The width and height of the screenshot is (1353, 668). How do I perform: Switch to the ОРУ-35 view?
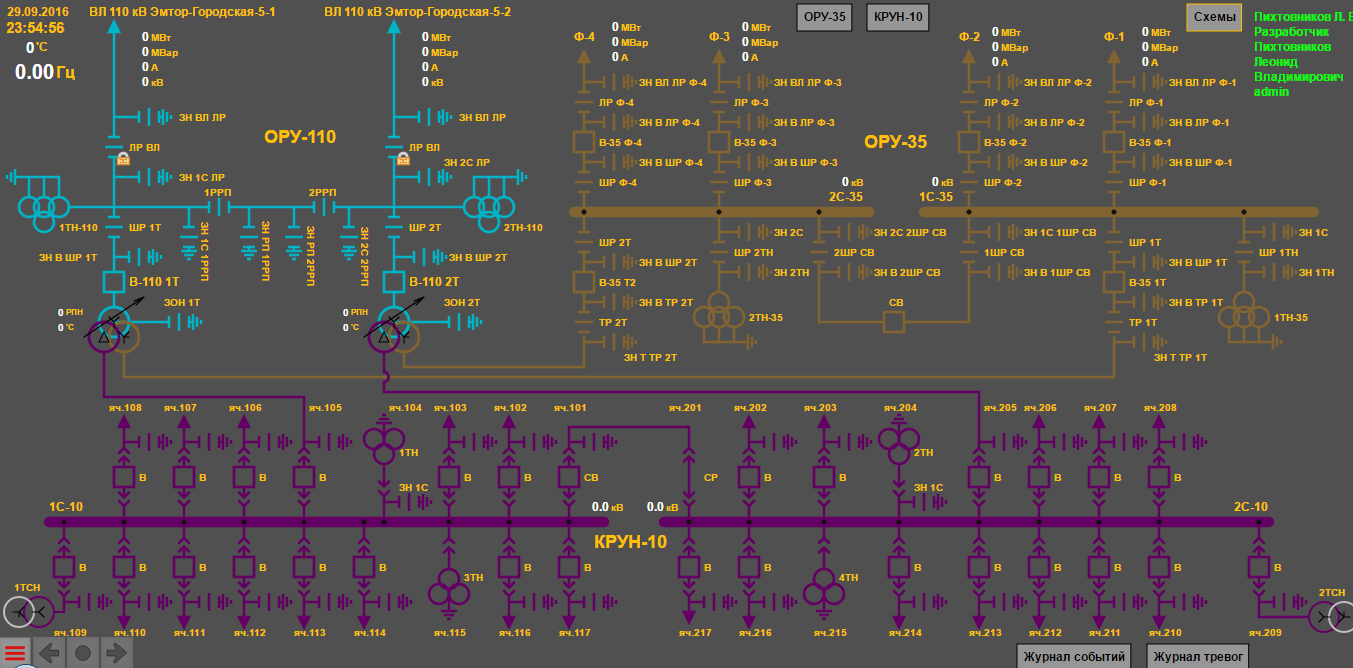(x=824, y=17)
